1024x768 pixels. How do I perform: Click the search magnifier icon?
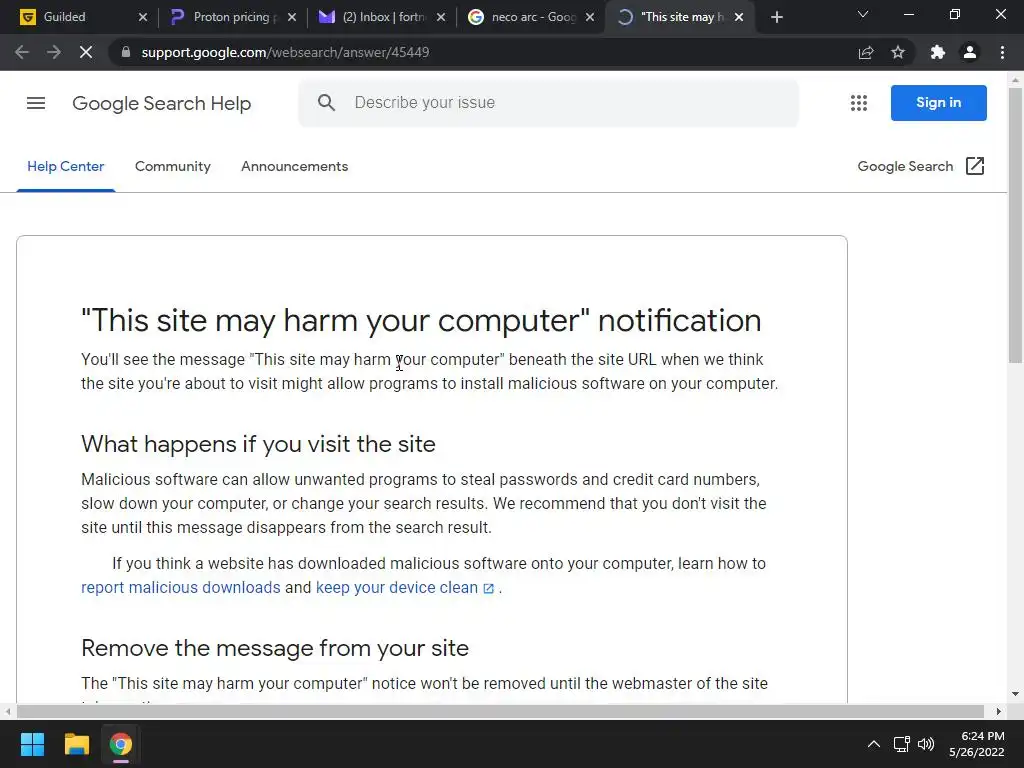(x=326, y=103)
